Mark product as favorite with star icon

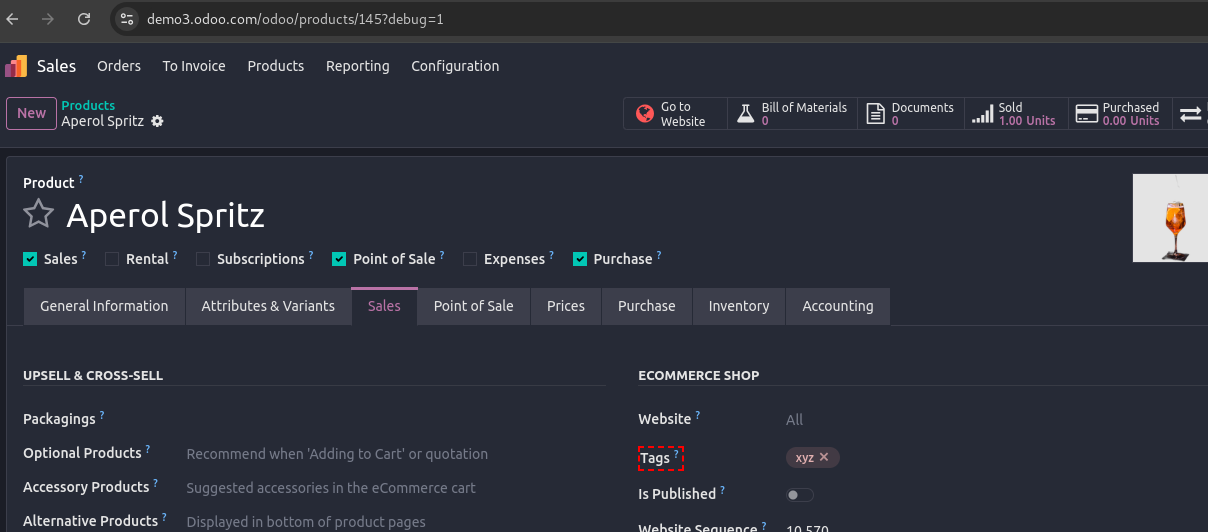coord(38,214)
